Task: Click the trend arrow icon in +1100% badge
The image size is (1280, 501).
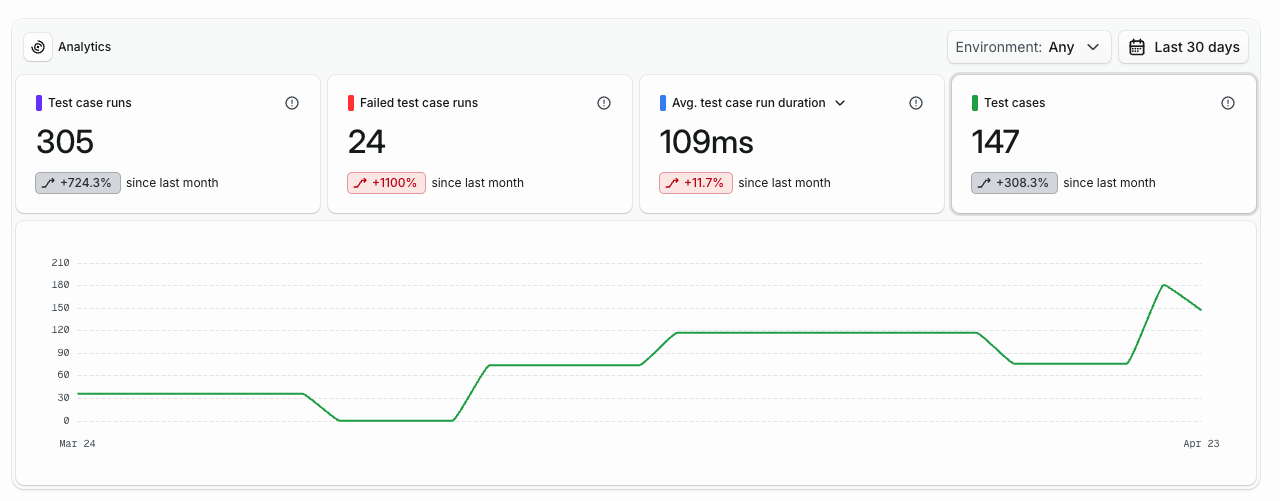Action: pyautogui.click(x=360, y=183)
